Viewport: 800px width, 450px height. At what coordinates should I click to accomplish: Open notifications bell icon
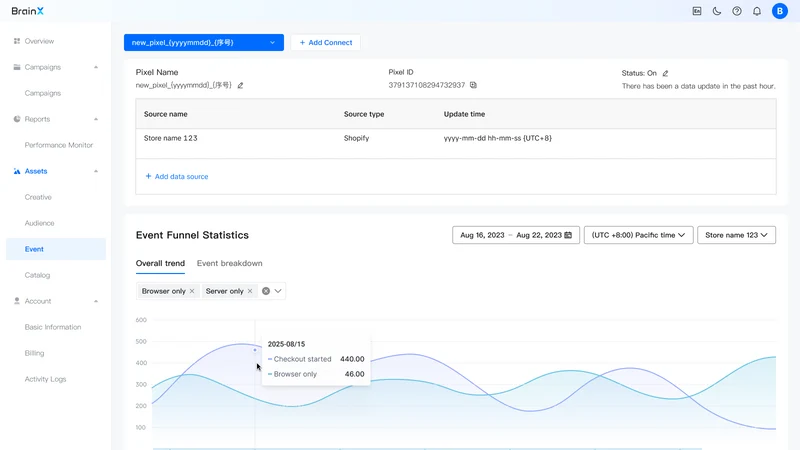click(x=757, y=11)
